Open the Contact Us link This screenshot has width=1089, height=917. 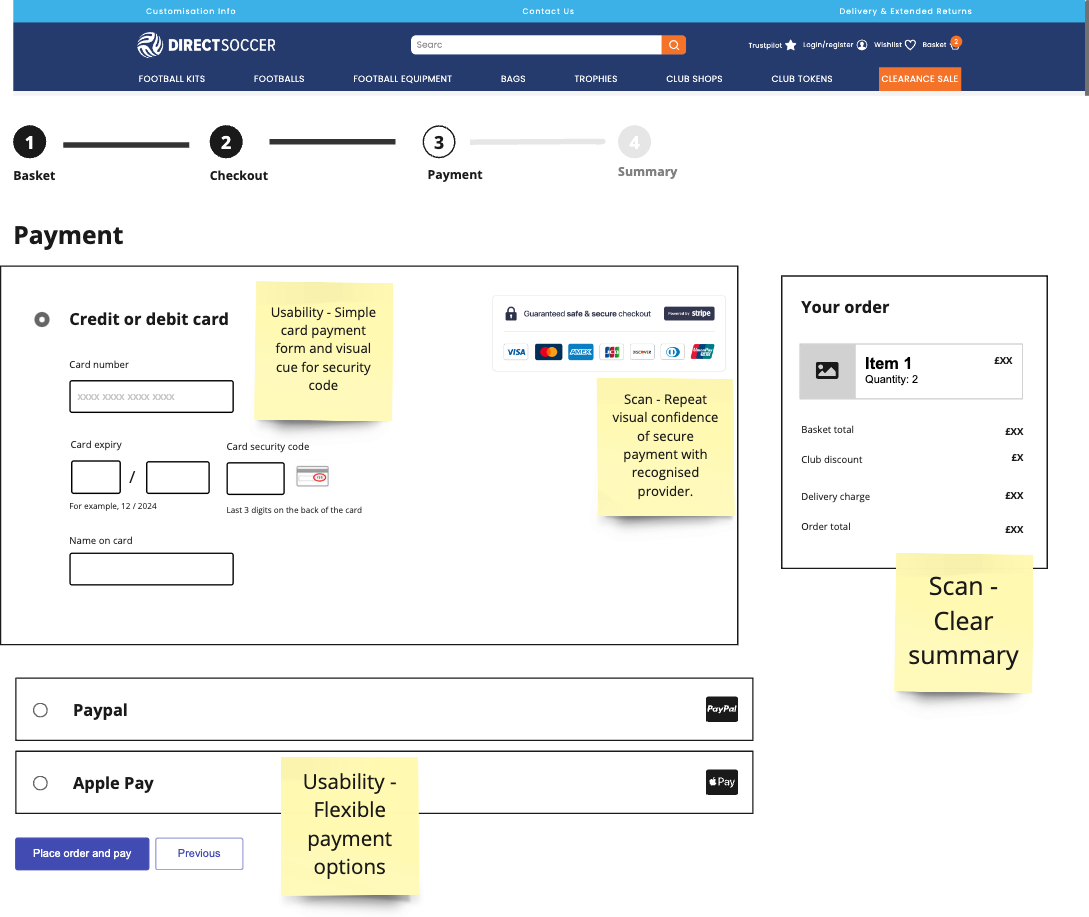coord(548,11)
